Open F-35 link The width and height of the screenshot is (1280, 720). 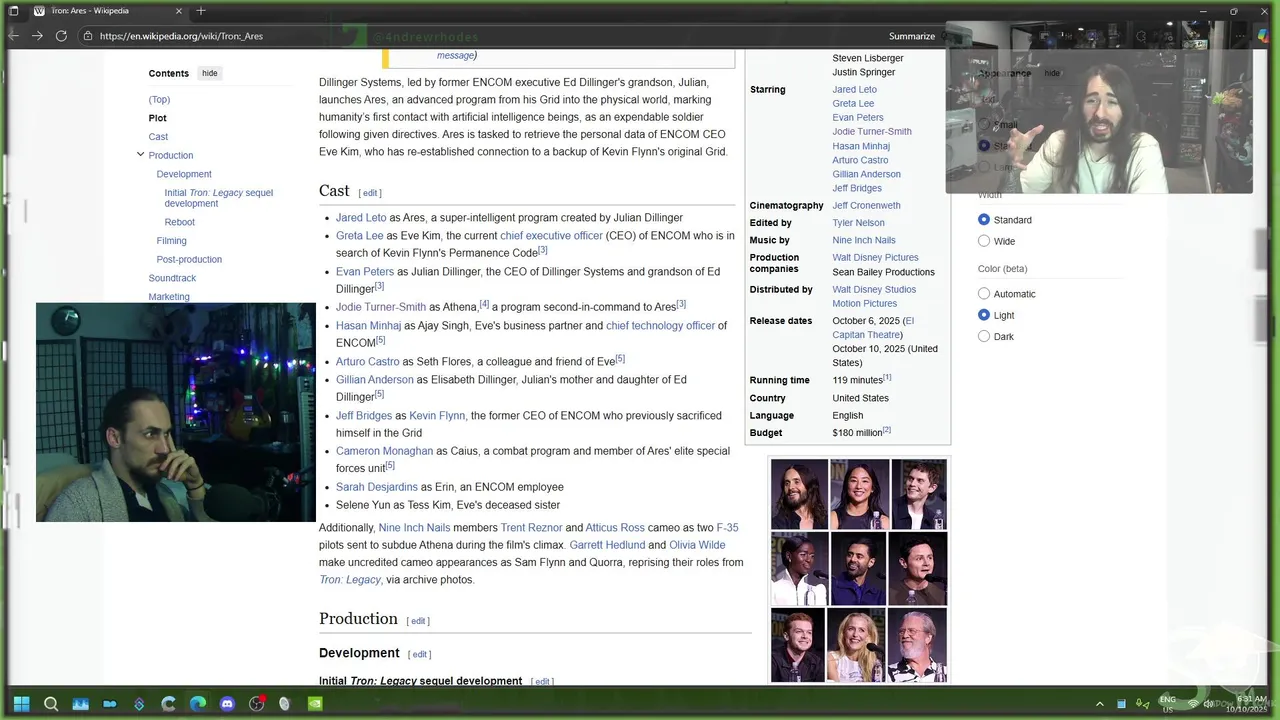coord(727,528)
